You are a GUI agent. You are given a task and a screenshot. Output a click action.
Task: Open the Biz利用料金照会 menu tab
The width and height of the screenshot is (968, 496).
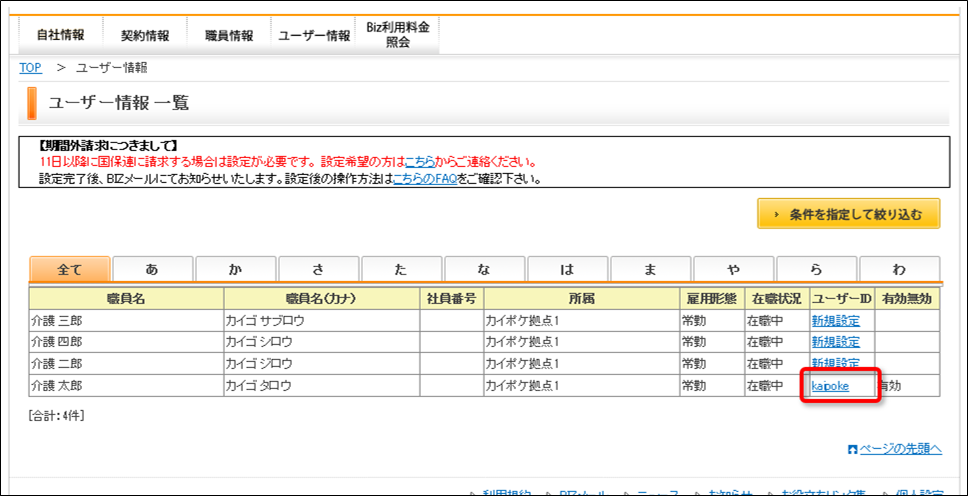coord(398,35)
